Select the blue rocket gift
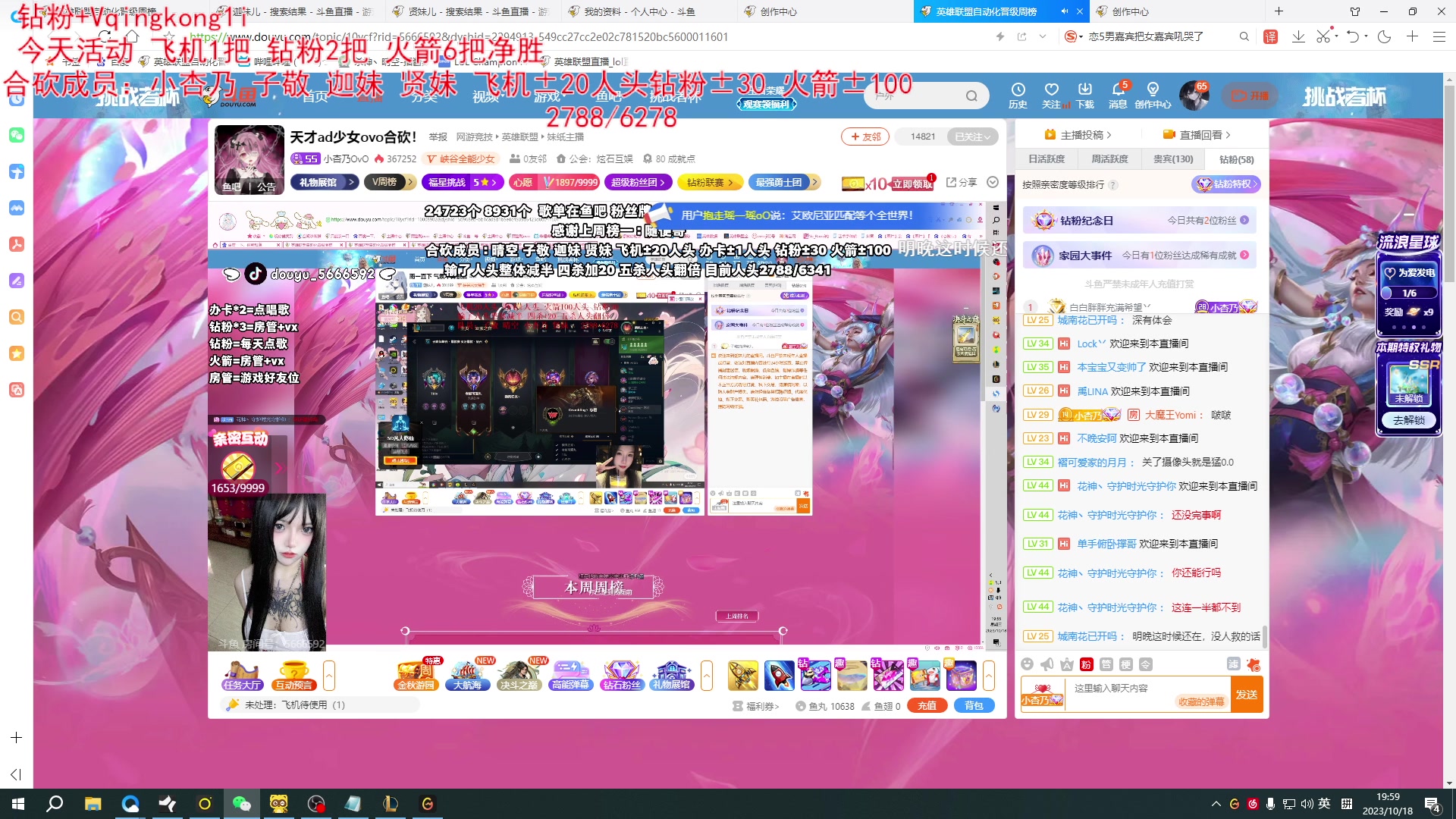This screenshot has width=1456, height=819. click(x=779, y=675)
